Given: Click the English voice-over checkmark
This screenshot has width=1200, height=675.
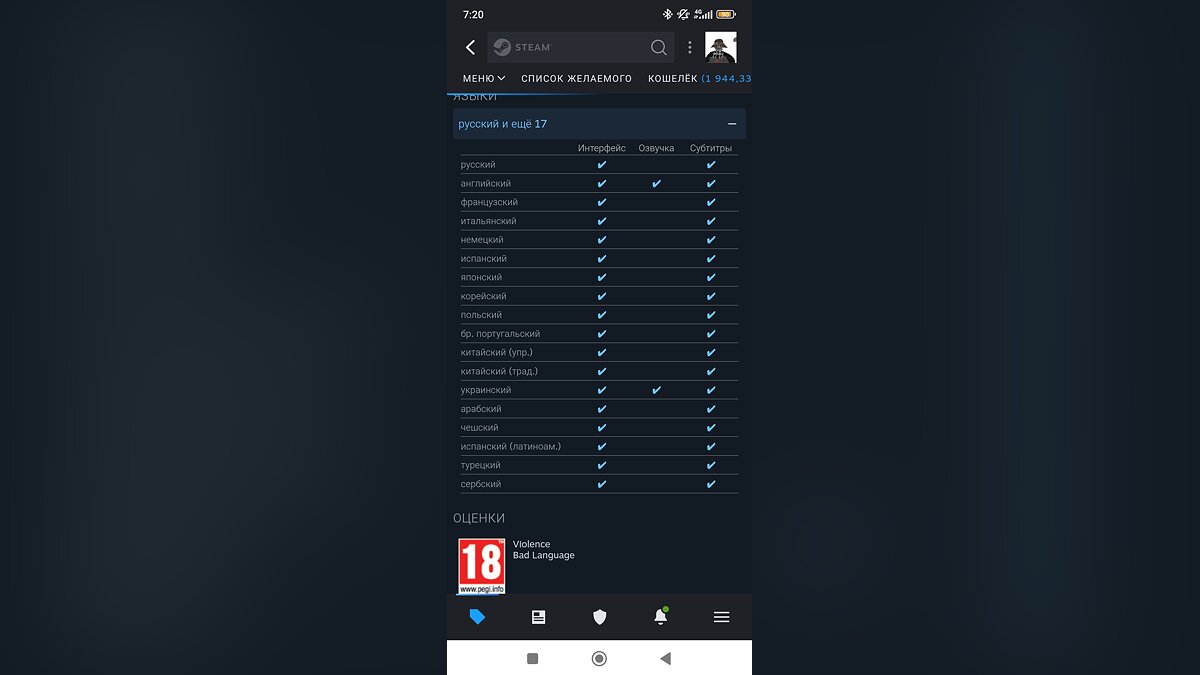Looking at the screenshot, I should pyautogui.click(x=656, y=184).
